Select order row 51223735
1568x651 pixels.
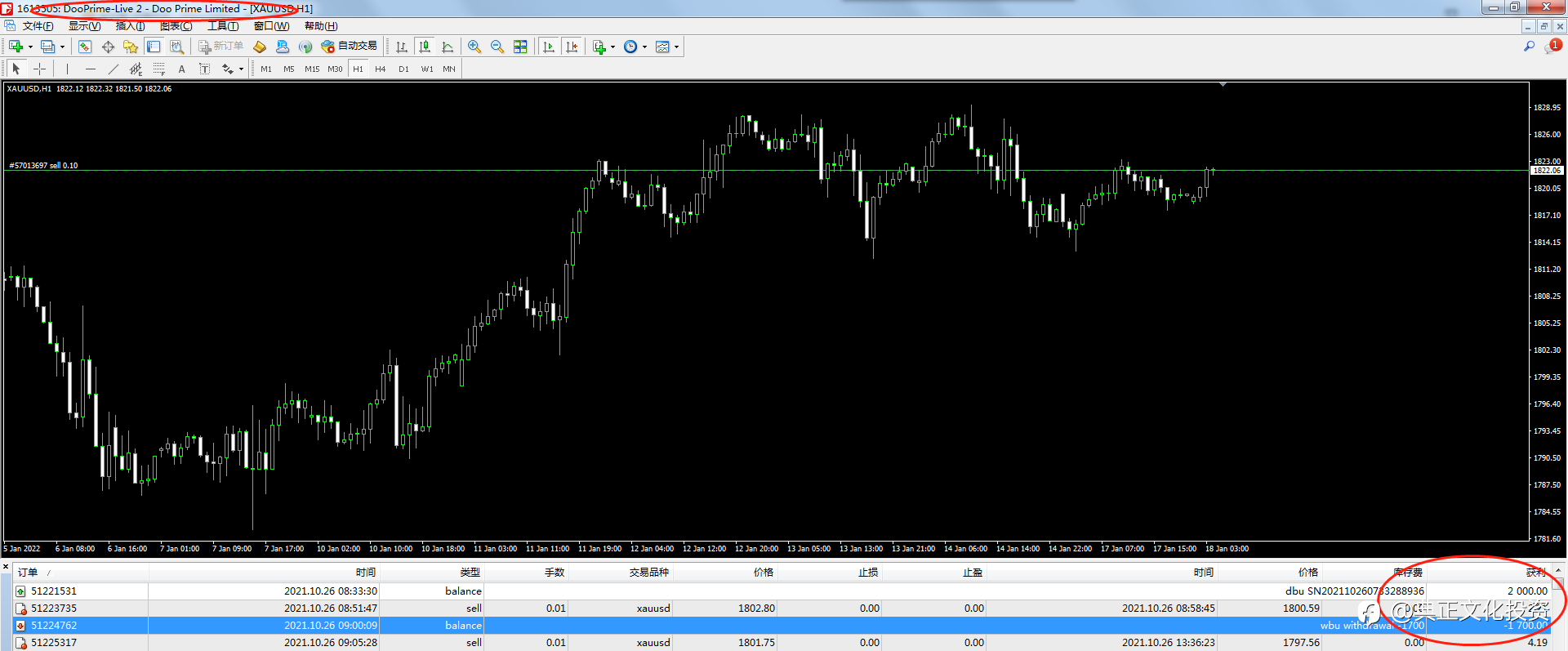coord(54,609)
